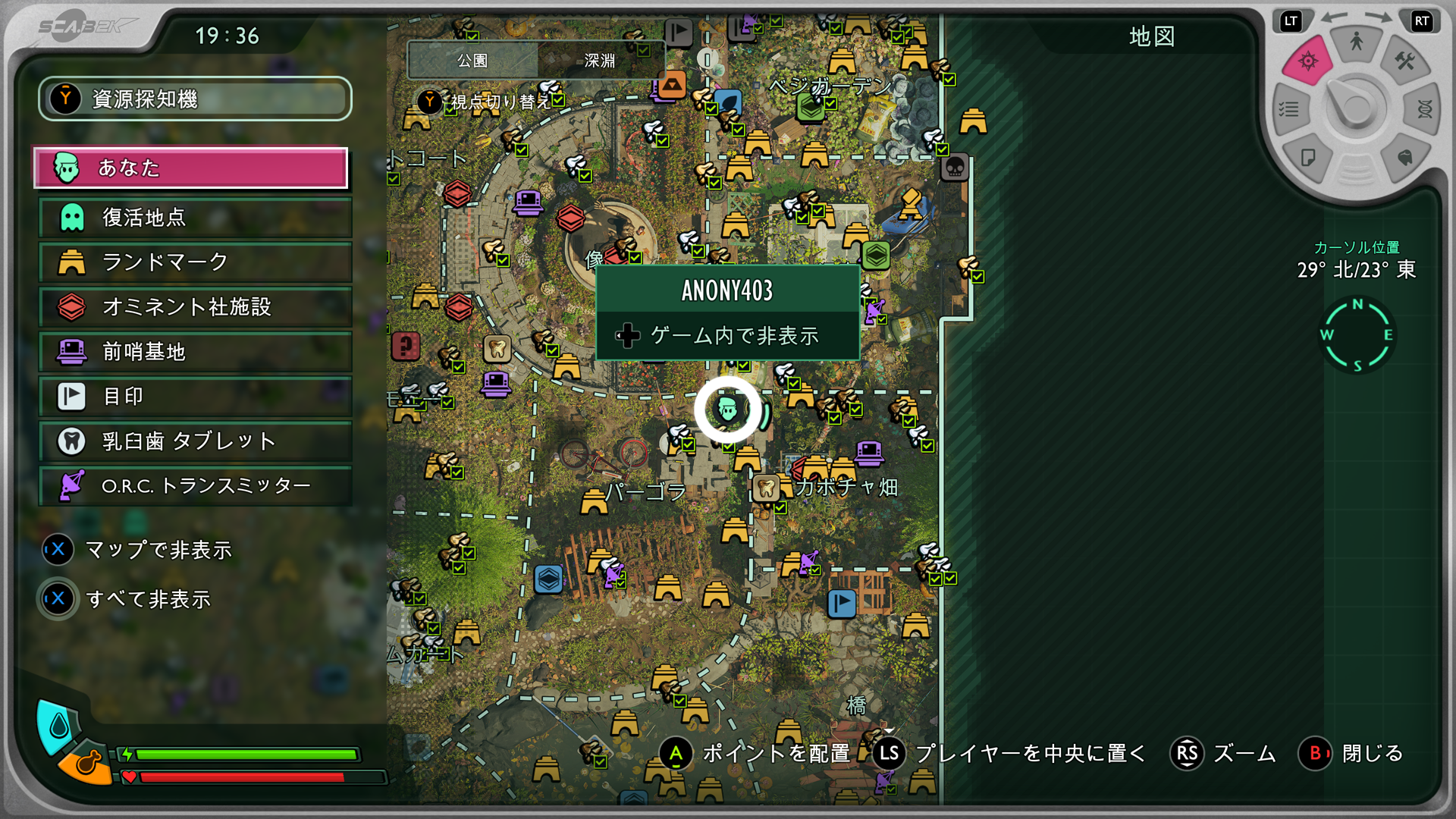Image resolution: width=1456 pixels, height=819 pixels.
Task: Click the 地図 screen title
Action: 1152,36
